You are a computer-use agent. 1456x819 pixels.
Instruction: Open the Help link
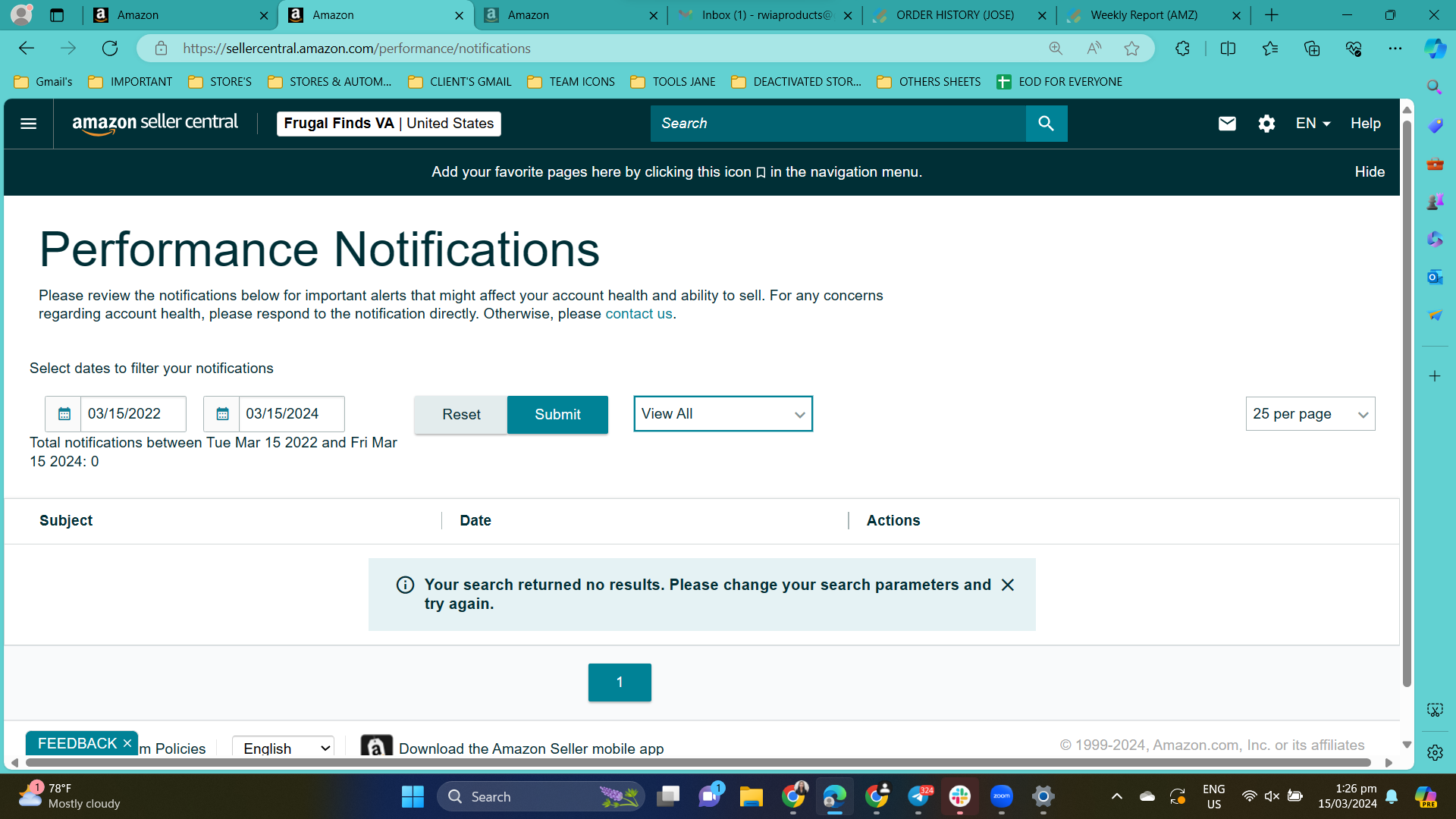1365,124
